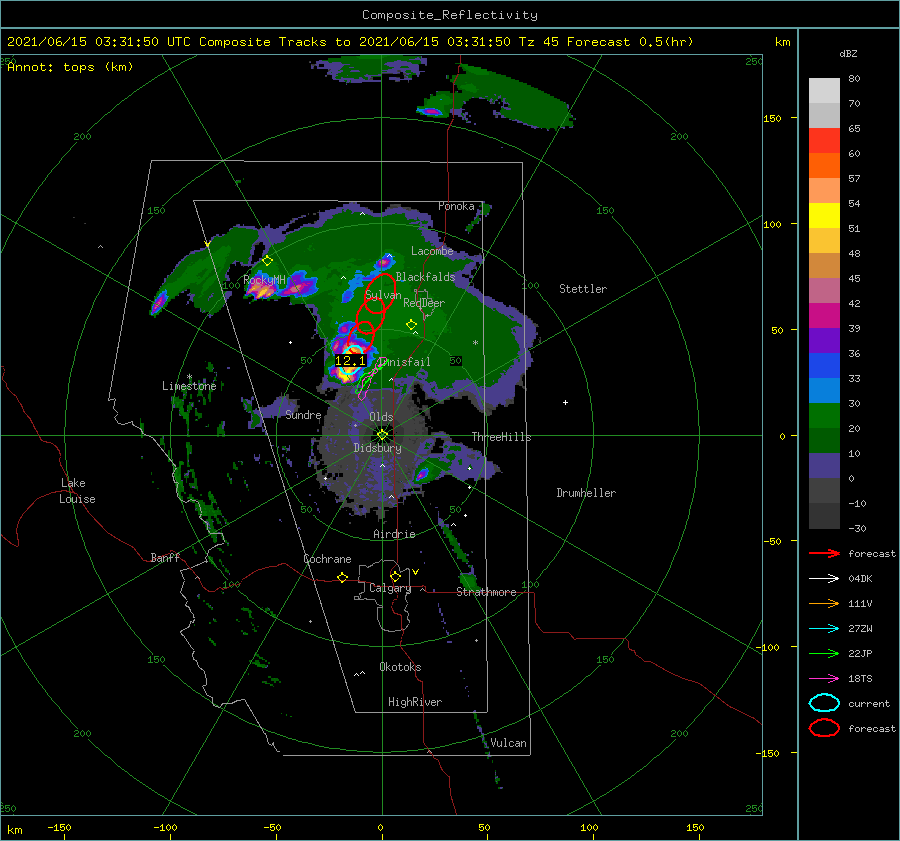Viewport: 900px width, 841px height.
Task: Click the 10 dBZ slate-purple swatch
Action: [824, 465]
